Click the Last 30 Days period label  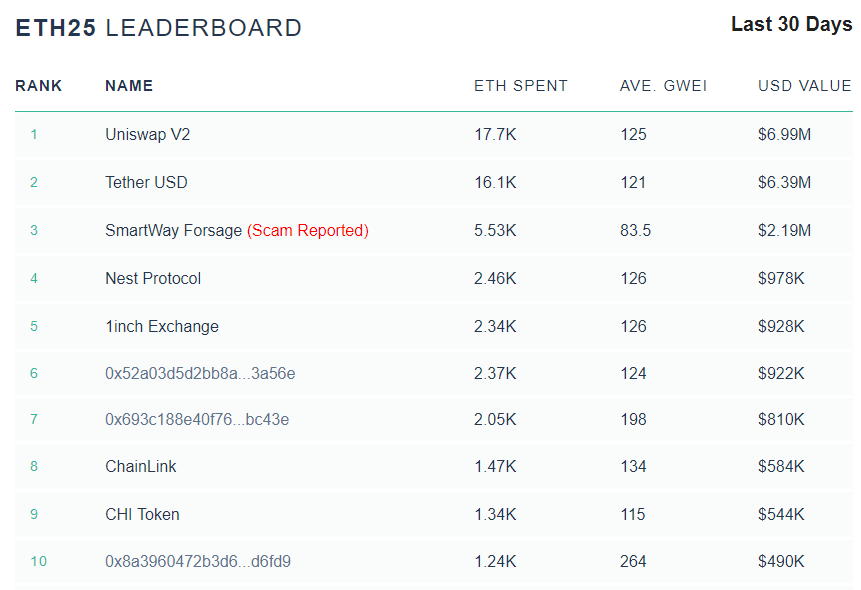791,25
